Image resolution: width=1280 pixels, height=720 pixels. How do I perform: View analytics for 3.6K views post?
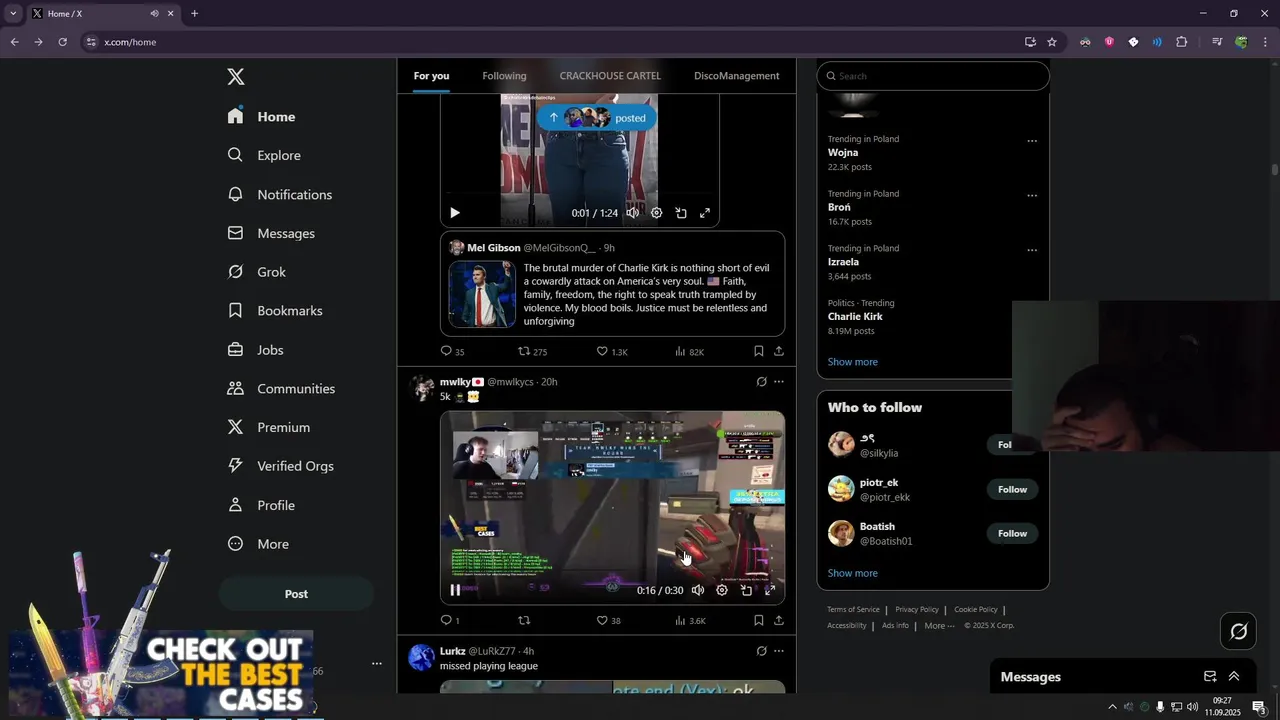[690, 620]
